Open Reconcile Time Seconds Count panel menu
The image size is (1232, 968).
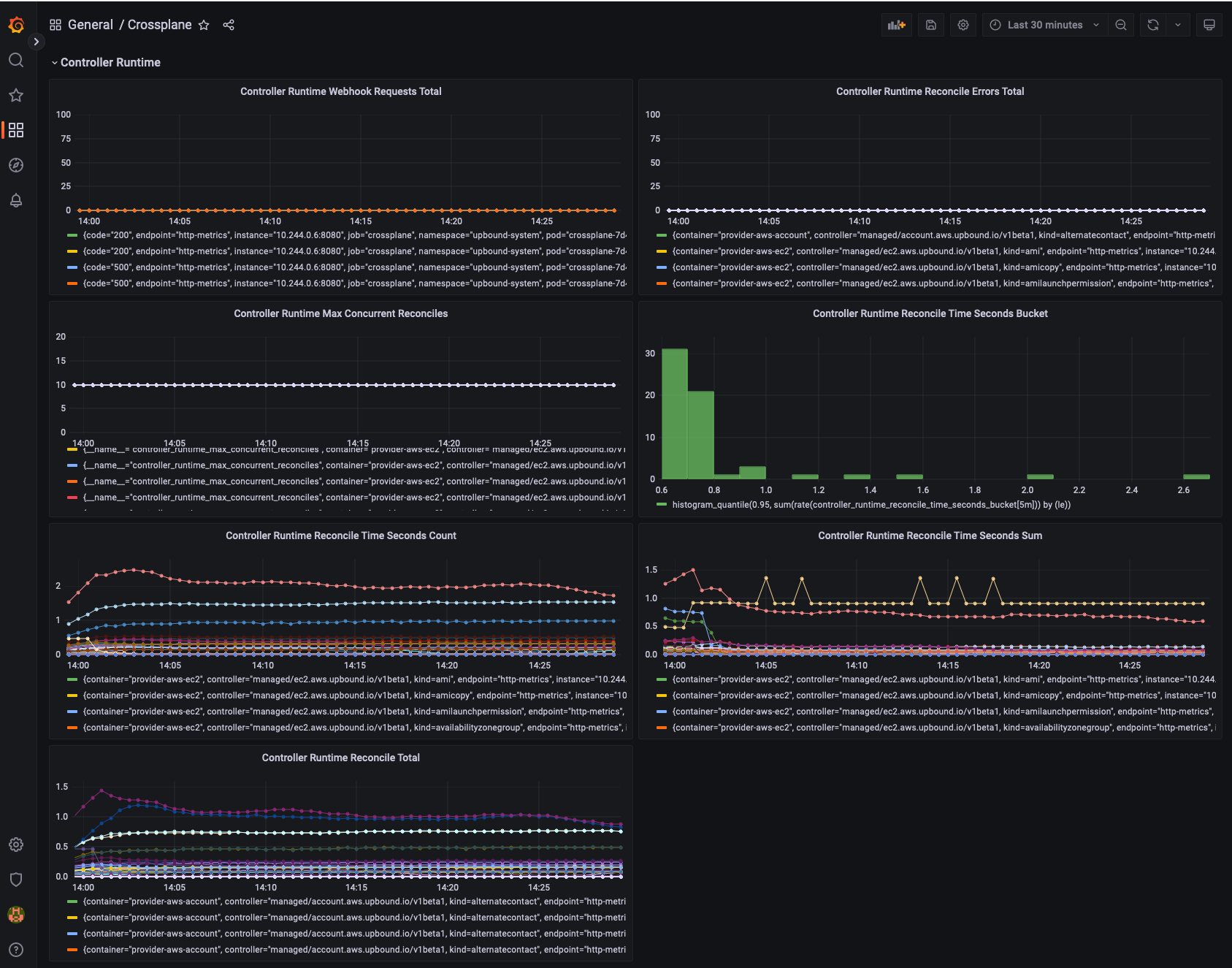point(341,536)
